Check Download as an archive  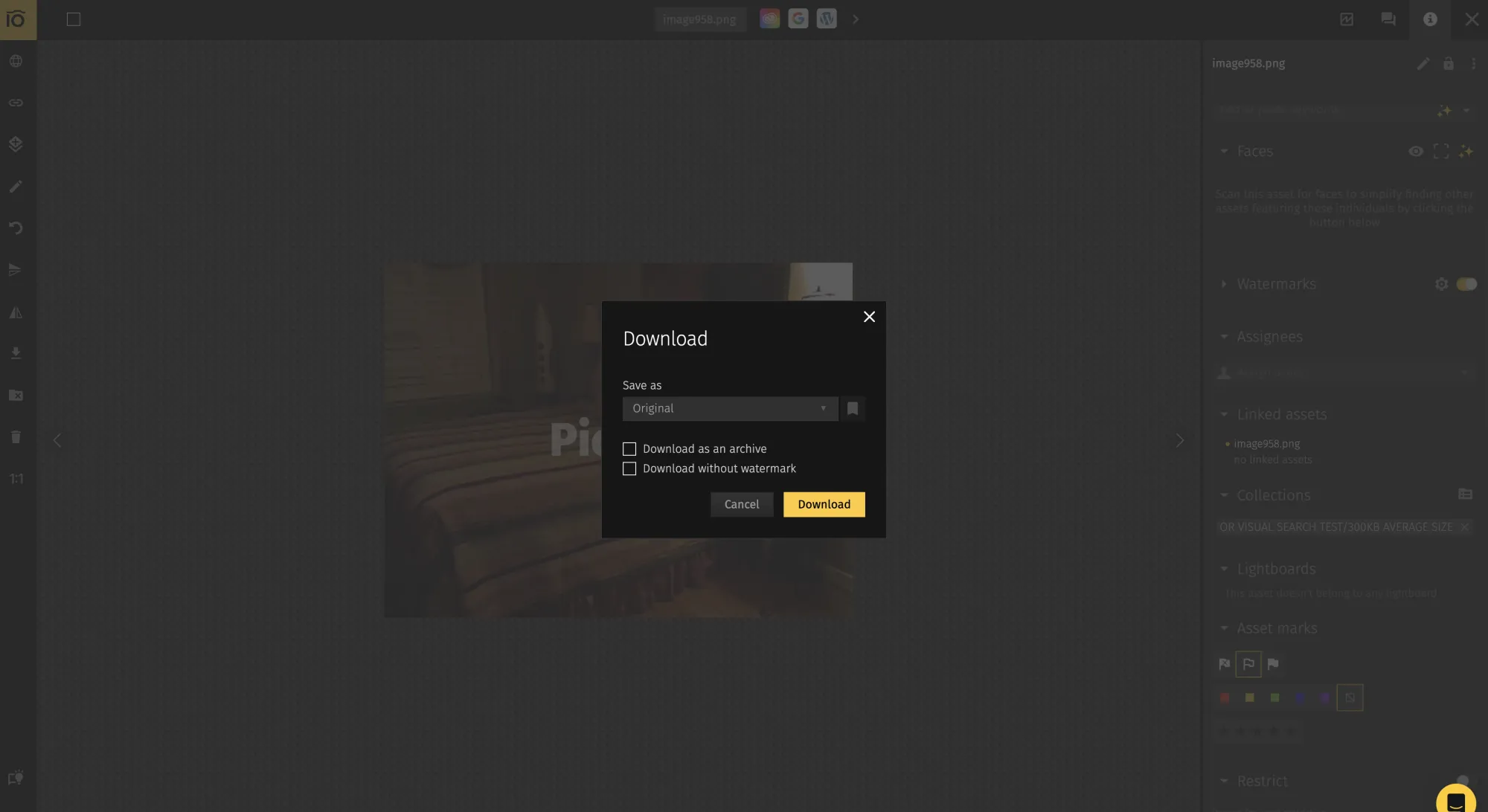[629, 449]
